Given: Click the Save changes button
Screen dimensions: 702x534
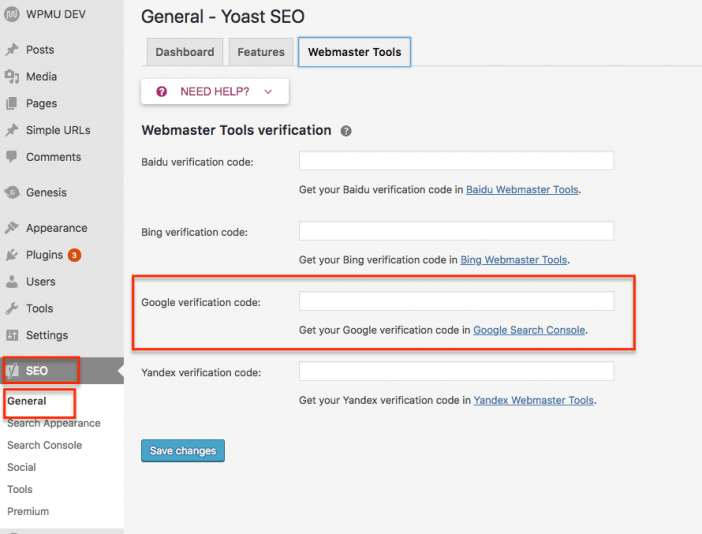Looking at the screenshot, I should click(183, 450).
